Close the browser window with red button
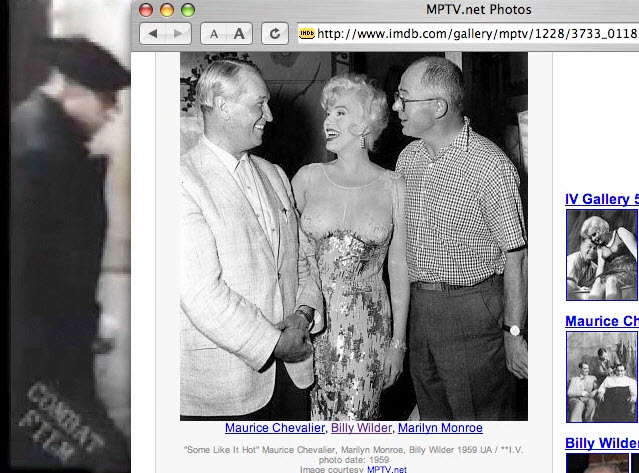 (145, 10)
